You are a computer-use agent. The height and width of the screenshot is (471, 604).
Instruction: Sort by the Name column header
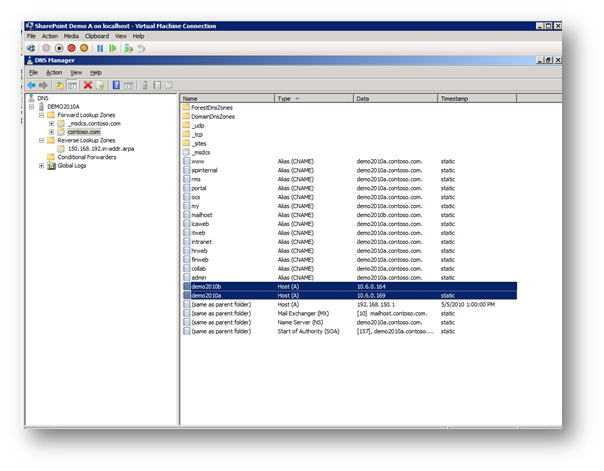pos(227,99)
